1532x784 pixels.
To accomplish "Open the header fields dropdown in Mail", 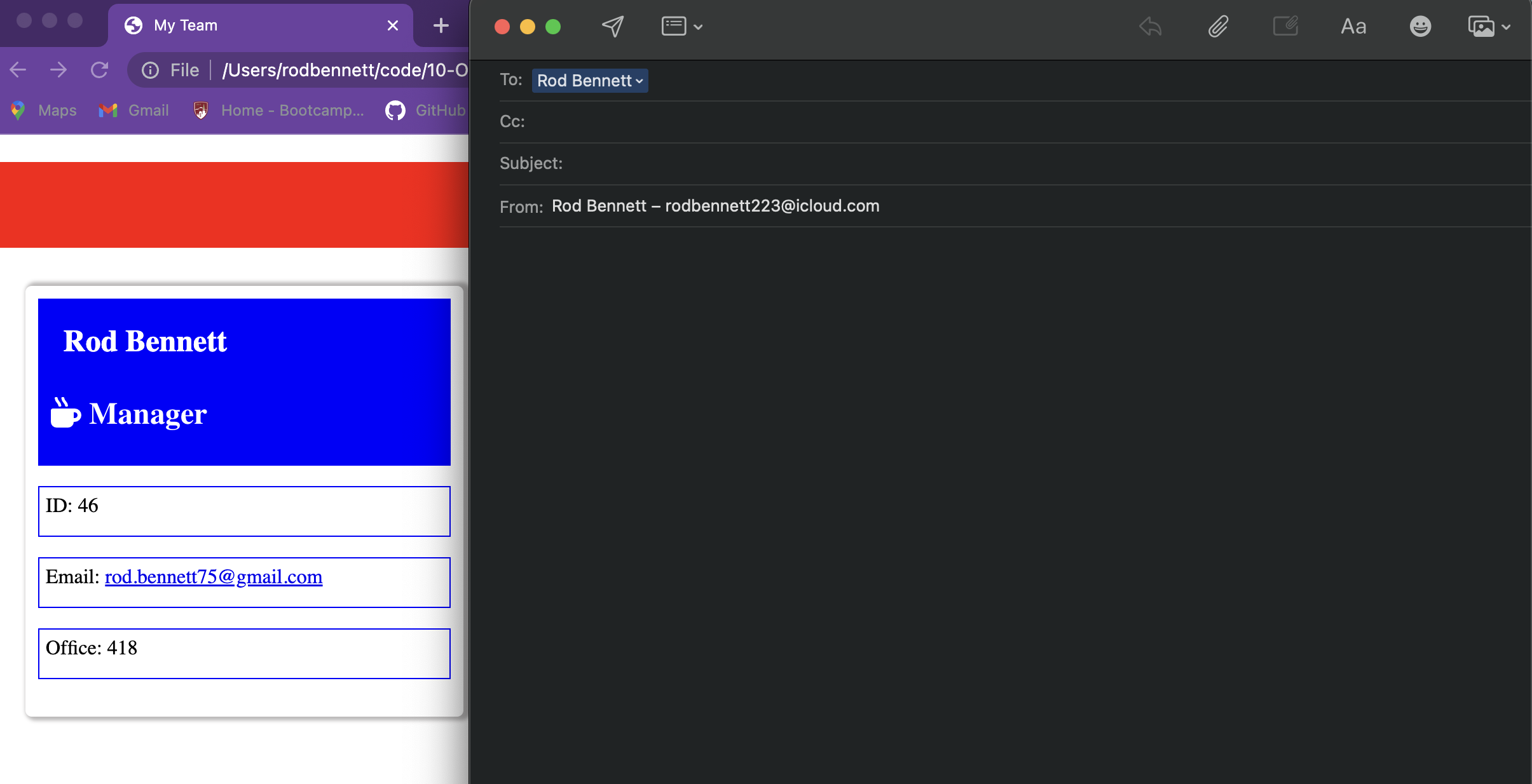I will point(680,26).
